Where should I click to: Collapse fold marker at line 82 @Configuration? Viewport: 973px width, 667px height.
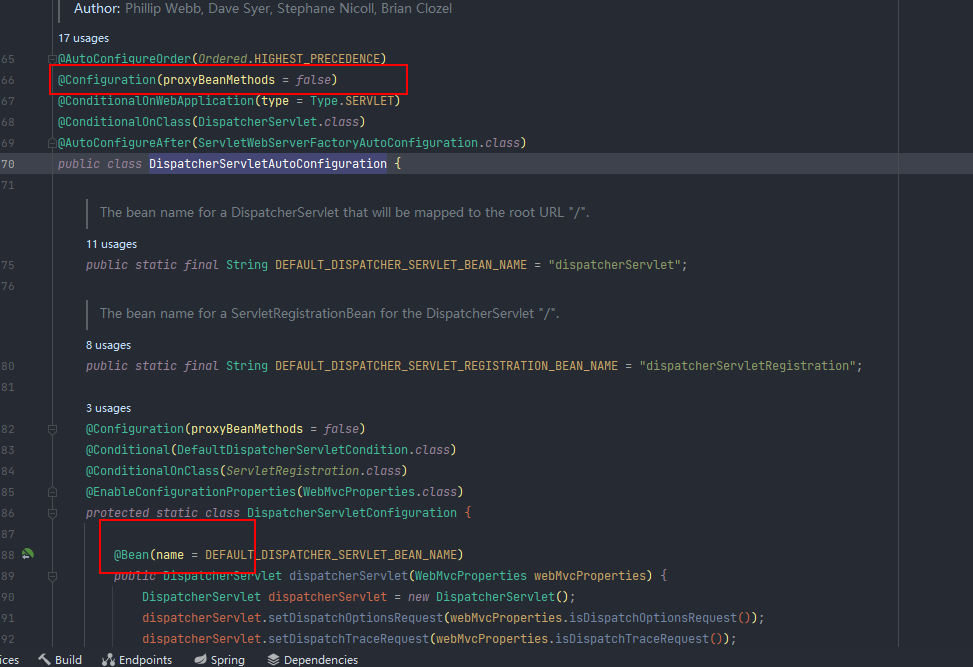tap(53, 429)
